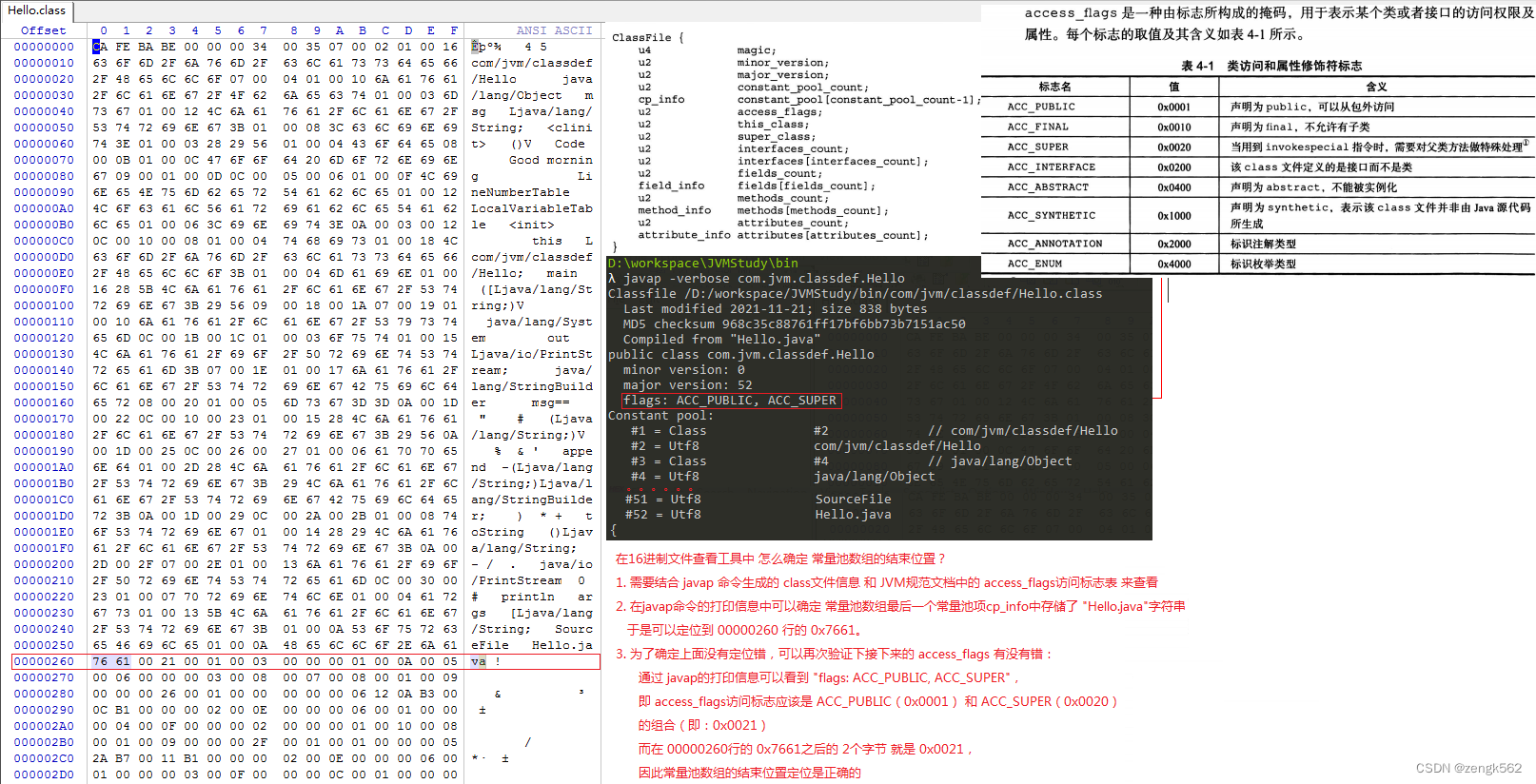Click ACC_ENUM cell in flags table
This screenshot has width=1536, height=784.
coord(1034,265)
